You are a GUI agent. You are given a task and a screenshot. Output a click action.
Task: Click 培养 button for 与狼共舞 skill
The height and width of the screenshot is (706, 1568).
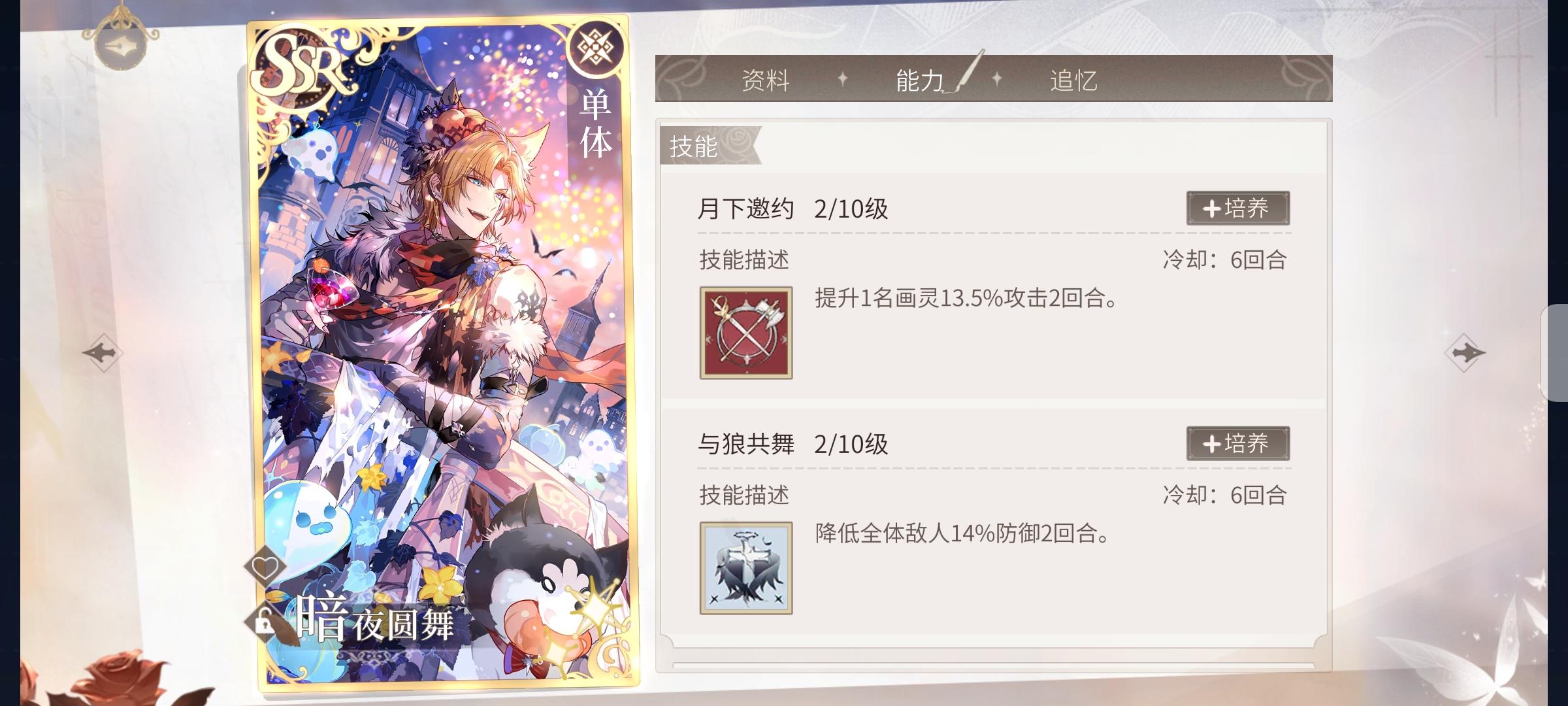point(1238,444)
